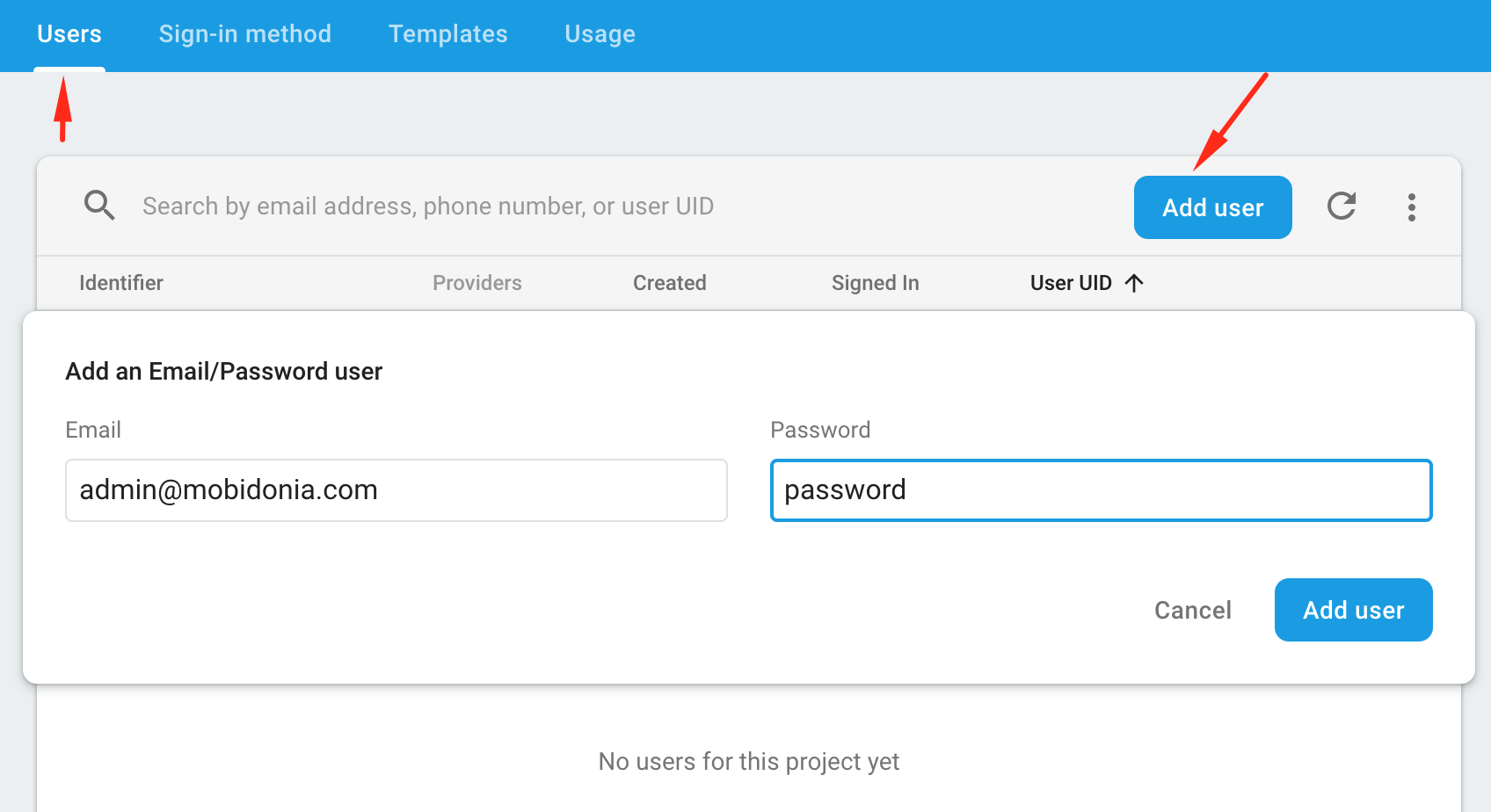Go to the Templates tab
Screen dimensions: 1491x812
pyautogui.click(x=448, y=34)
